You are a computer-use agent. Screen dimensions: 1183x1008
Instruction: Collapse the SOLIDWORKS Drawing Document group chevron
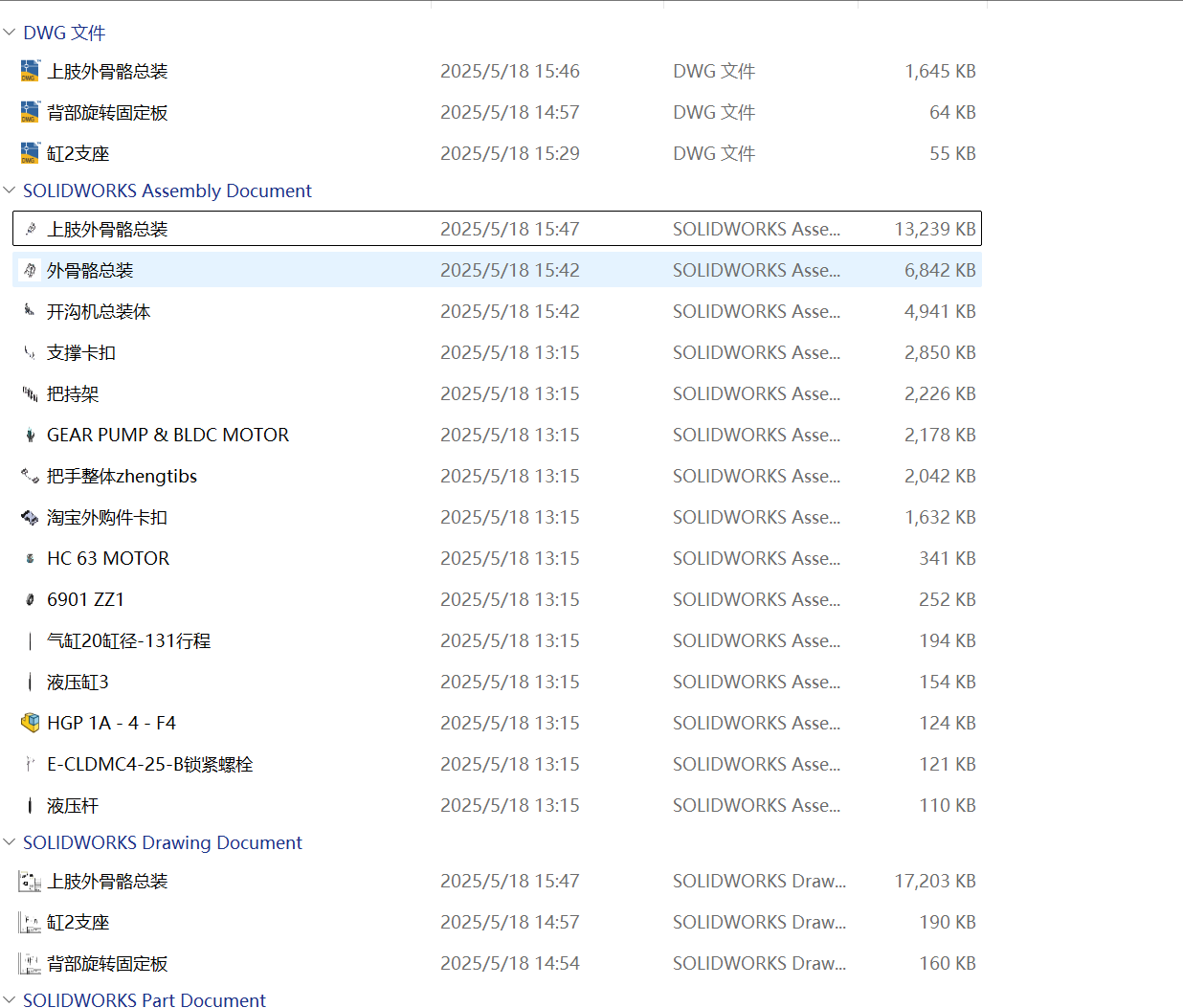10,842
